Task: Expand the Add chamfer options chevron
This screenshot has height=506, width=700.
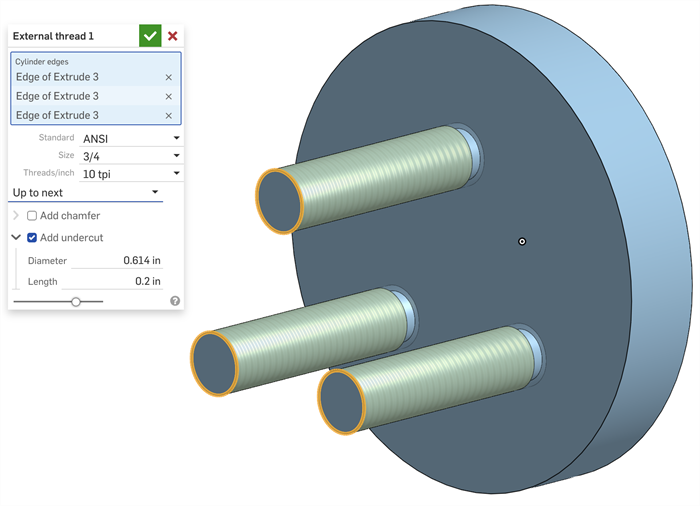Action: [x=16, y=216]
